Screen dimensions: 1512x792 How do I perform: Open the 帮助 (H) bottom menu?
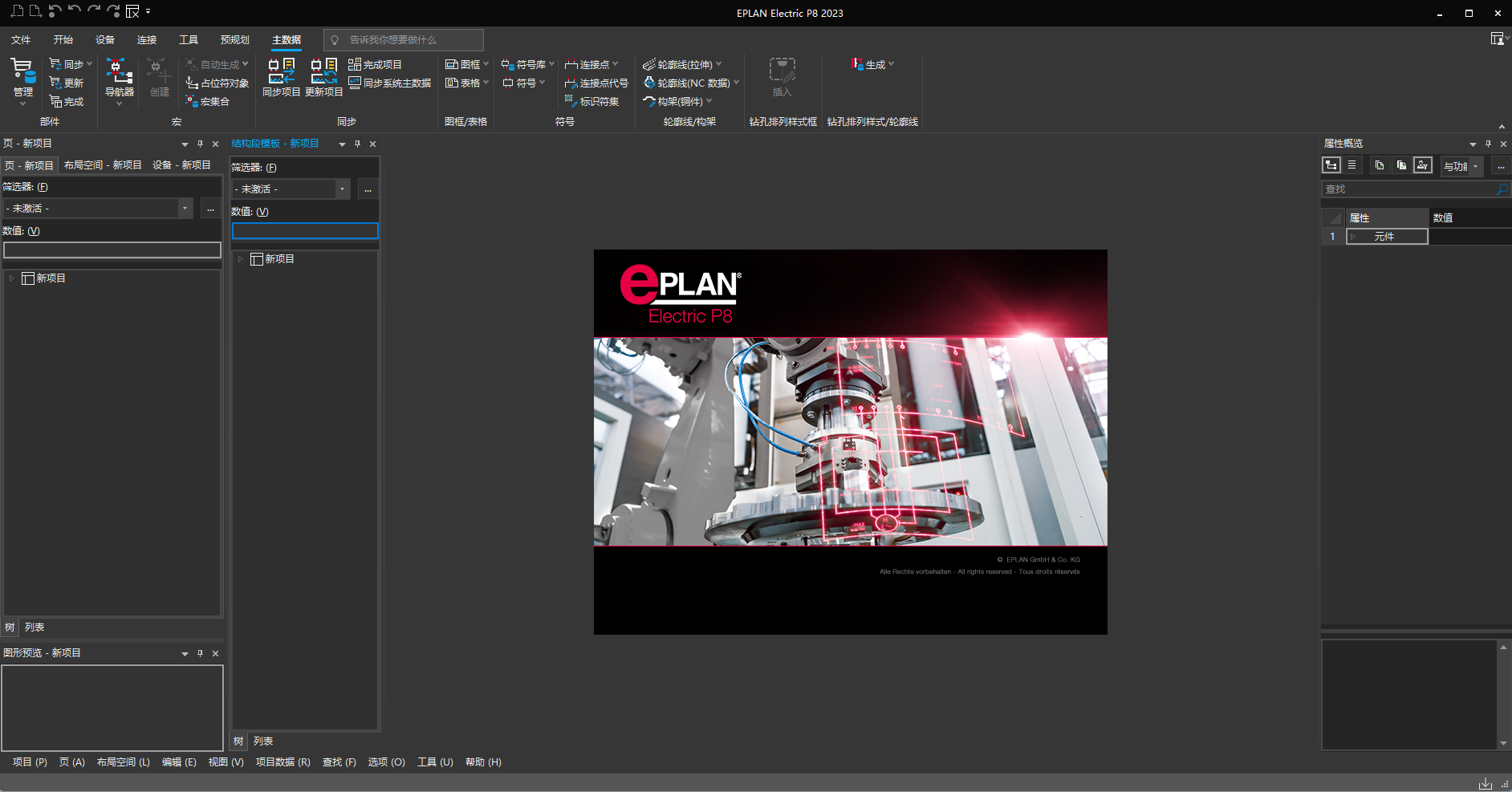pos(483,762)
